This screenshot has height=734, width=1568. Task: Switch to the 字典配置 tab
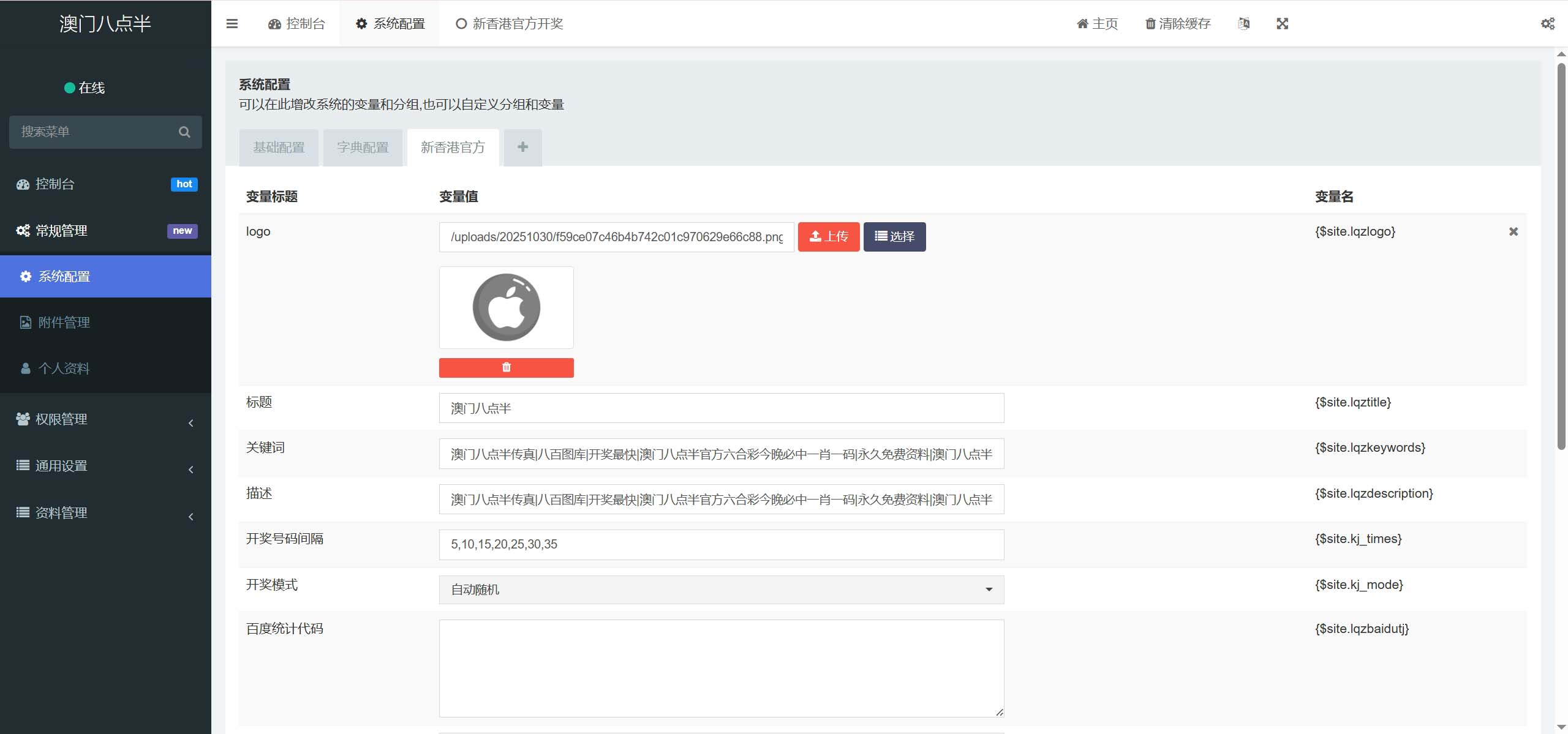click(x=363, y=148)
